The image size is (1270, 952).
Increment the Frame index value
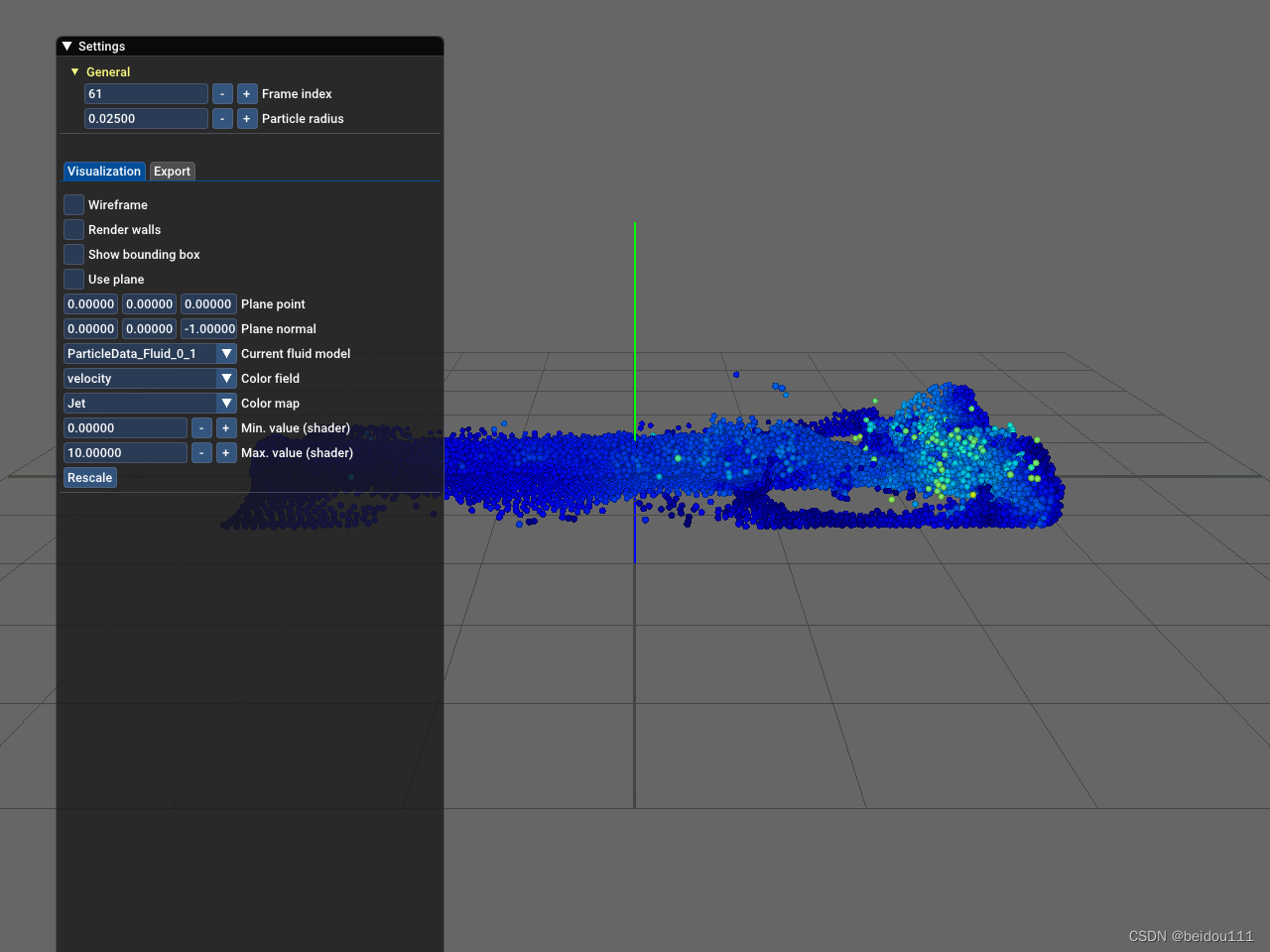tap(246, 93)
